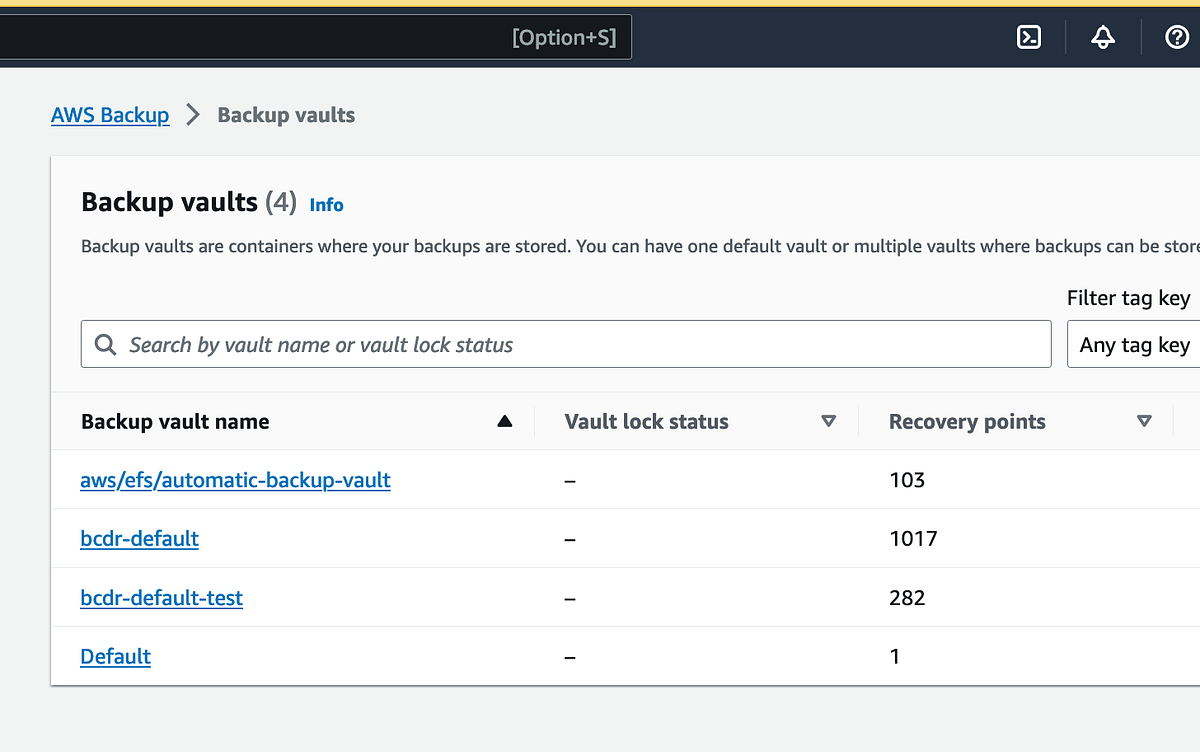Open the bcdr-default vault
The height and width of the screenshot is (752, 1200).
139,539
